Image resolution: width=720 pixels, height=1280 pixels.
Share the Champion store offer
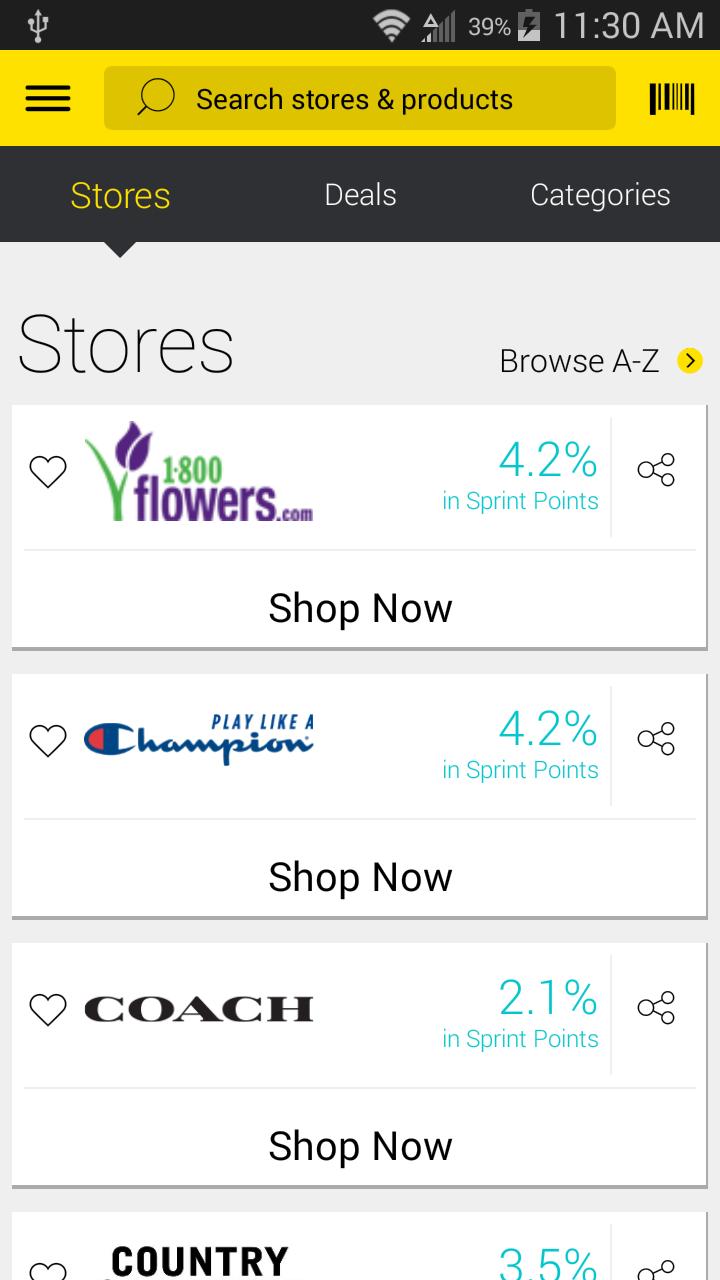pyautogui.click(x=655, y=739)
